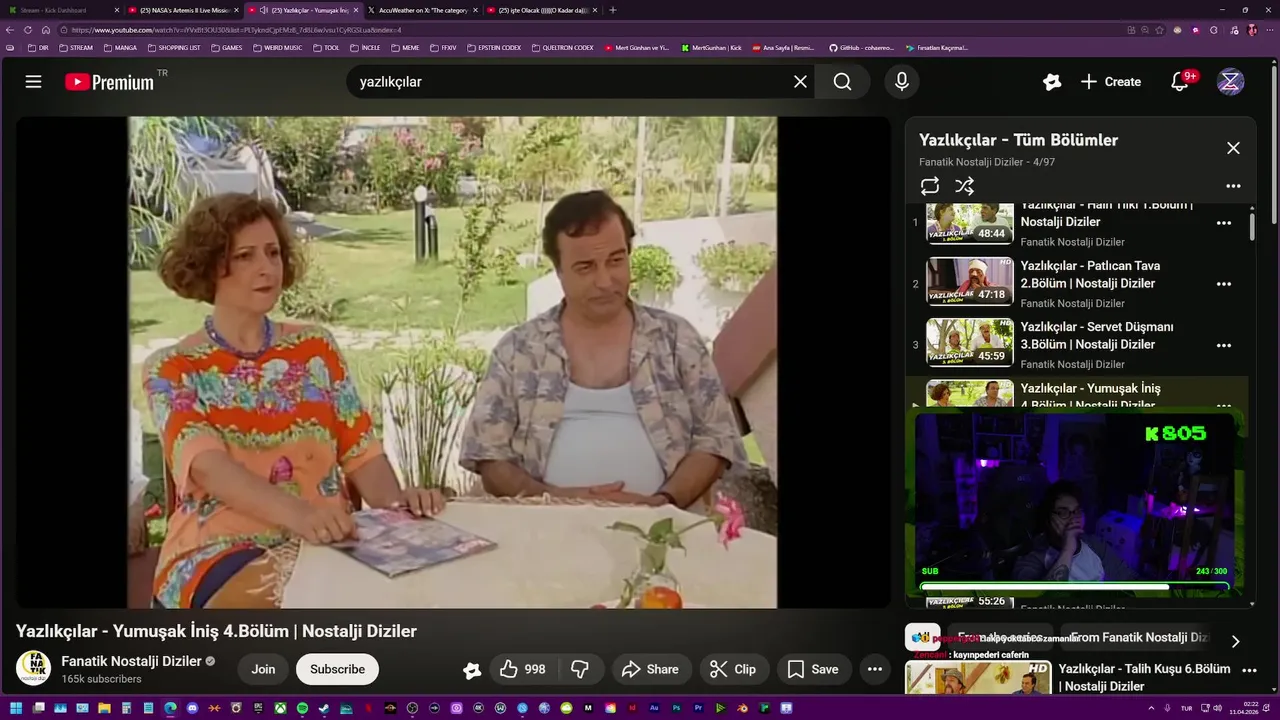Open Xbox app from the taskbar
The image size is (1280, 720).
(x=280, y=708)
